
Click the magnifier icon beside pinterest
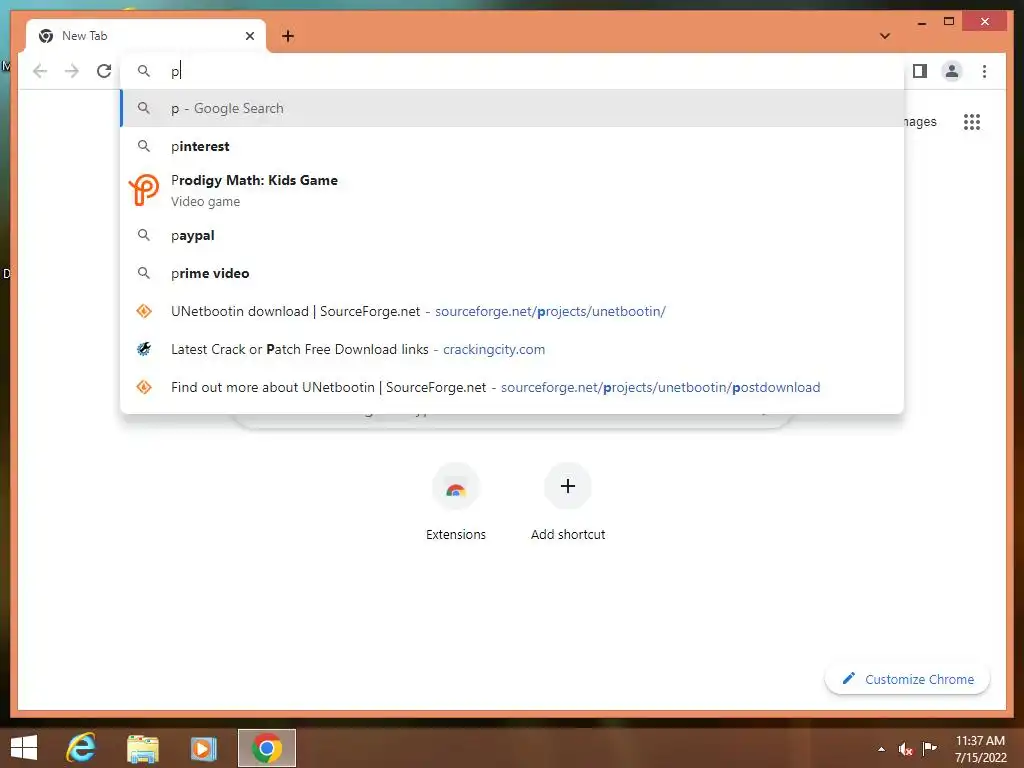pyautogui.click(x=144, y=146)
